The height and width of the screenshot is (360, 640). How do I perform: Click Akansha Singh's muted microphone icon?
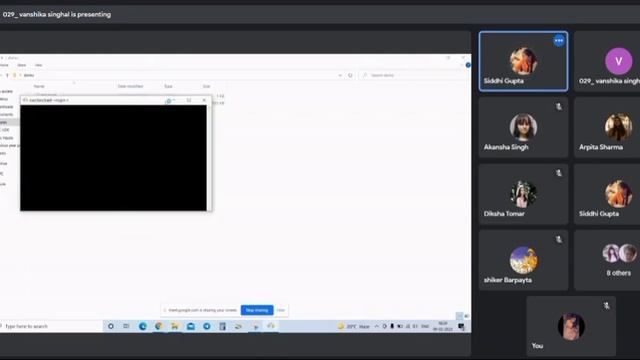click(x=559, y=107)
